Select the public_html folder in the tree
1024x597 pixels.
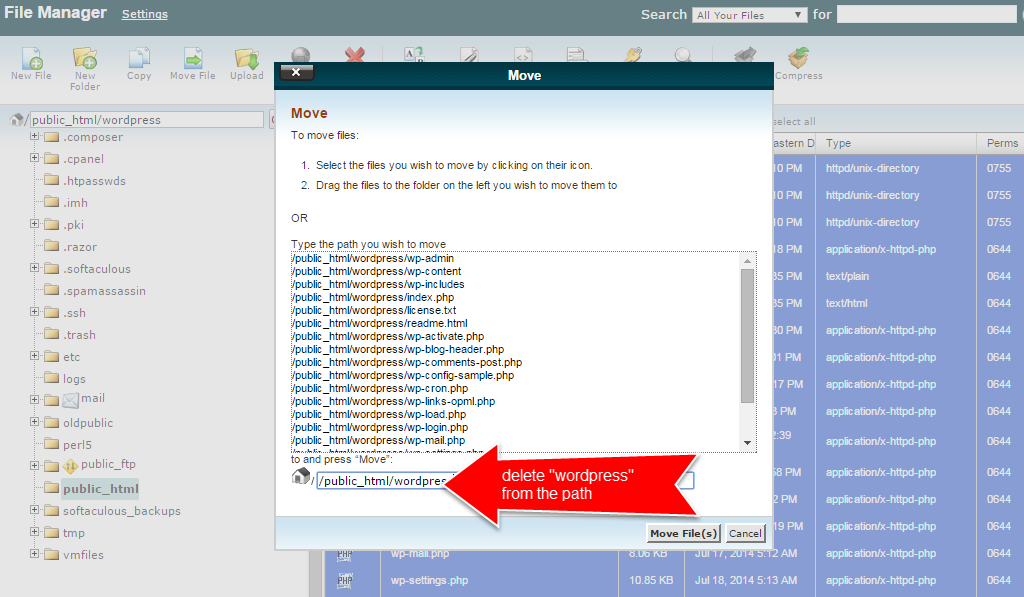(100, 489)
